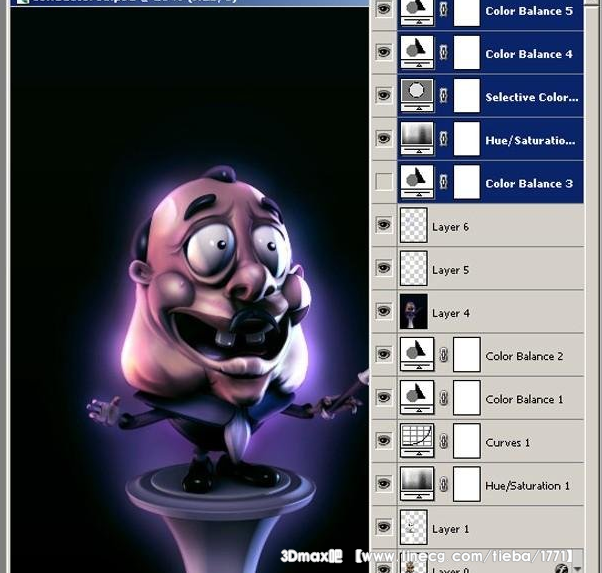The image size is (602, 573).
Task: Hide the Hue/Saturation 1 layer
Action: (x=384, y=483)
